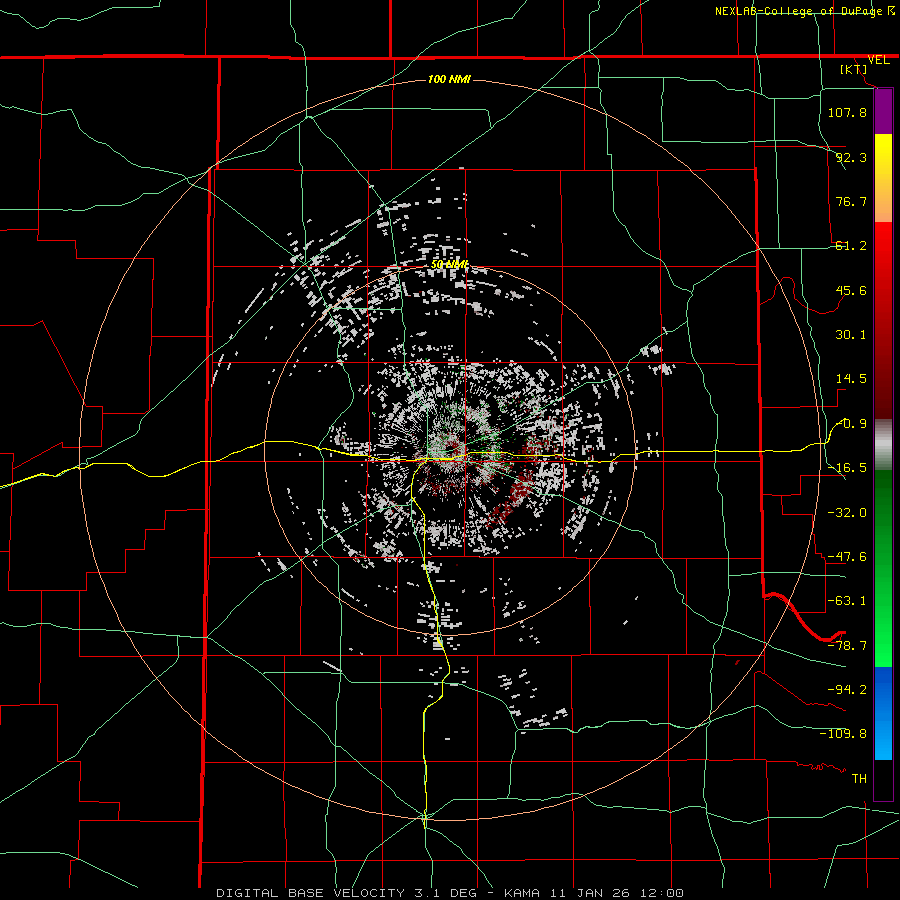Select the -78.7 velocity scale value

pyautogui.click(x=847, y=646)
